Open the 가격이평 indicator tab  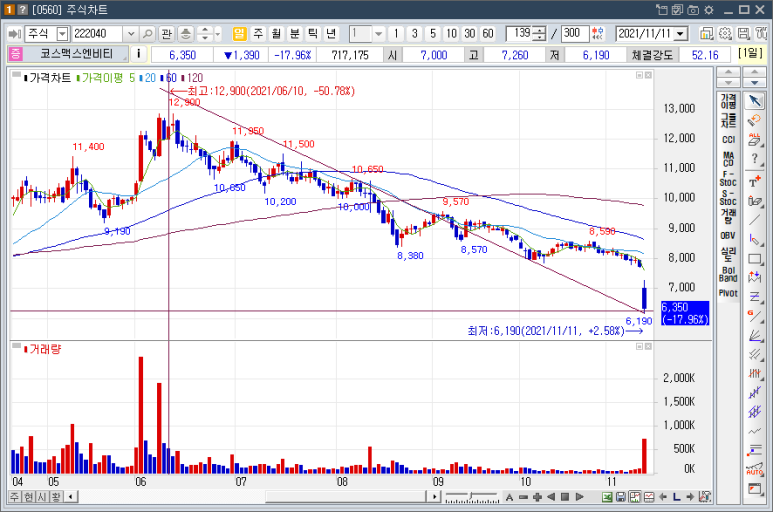[728, 101]
